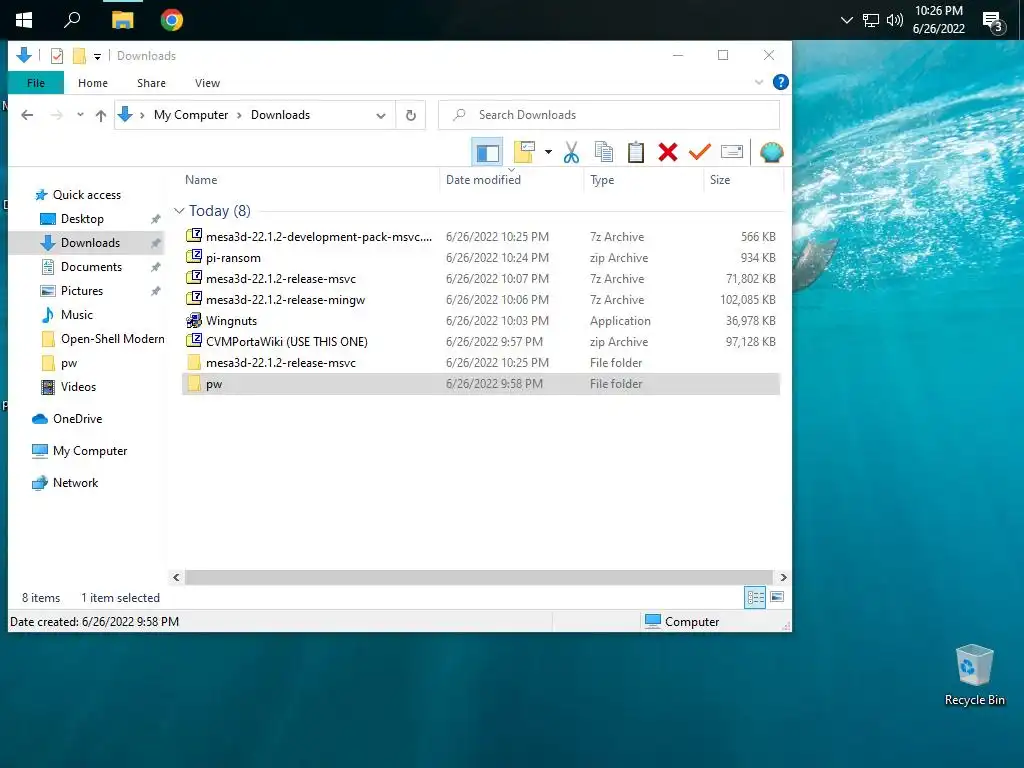Switch to the Home ribbon tab
Image resolution: width=1024 pixels, height=768 pixels.
93,83
